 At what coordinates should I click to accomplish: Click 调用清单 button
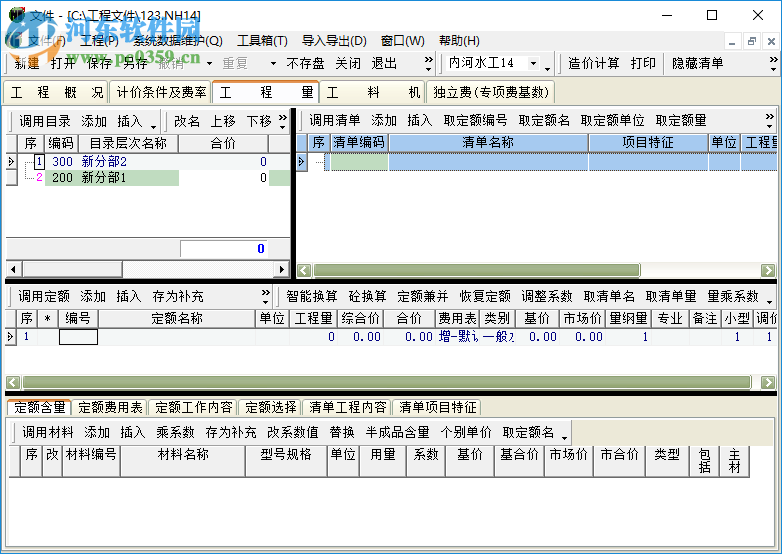(x=335, y=120)
